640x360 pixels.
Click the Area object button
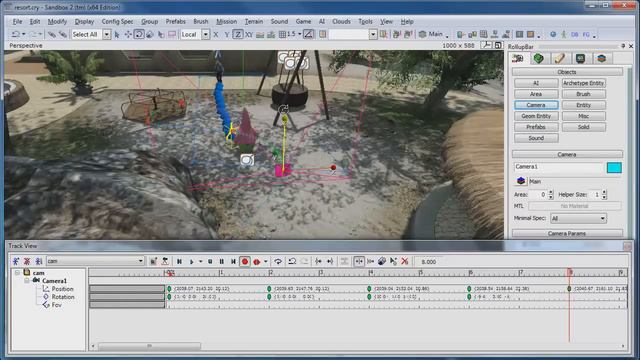(536, 94)
